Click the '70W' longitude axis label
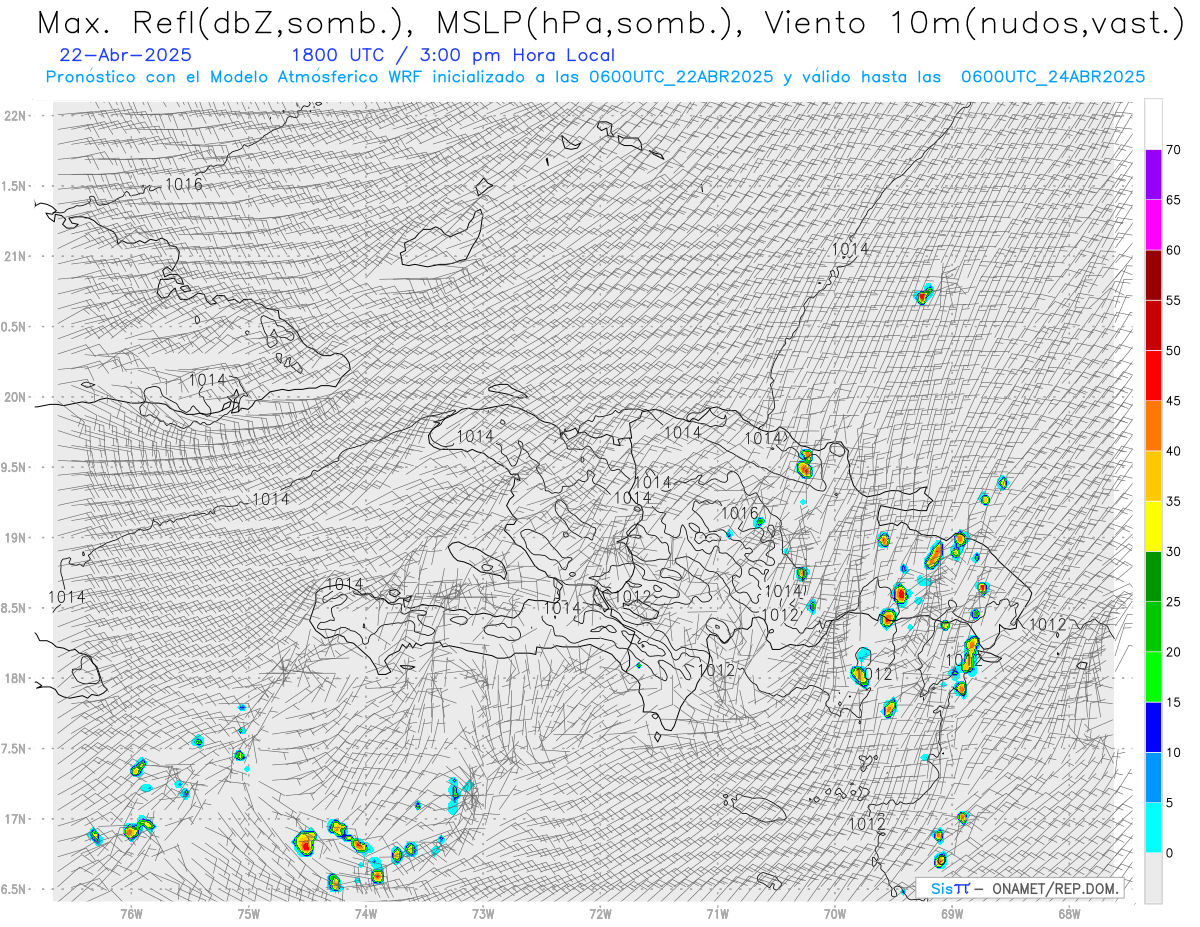1200x927 pixels. coord(835,914)
